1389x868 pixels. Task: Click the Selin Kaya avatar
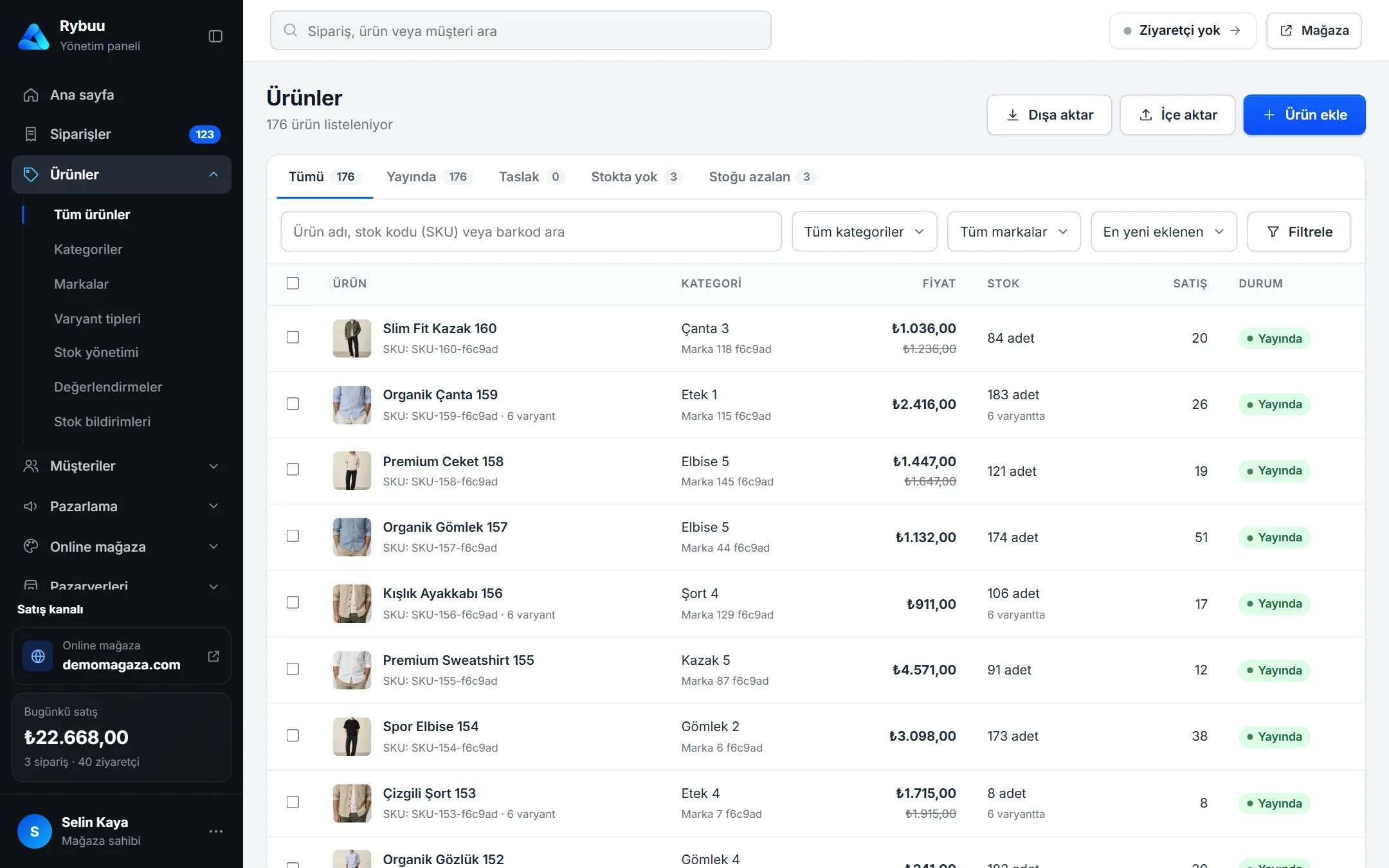[x=35, y=831]
